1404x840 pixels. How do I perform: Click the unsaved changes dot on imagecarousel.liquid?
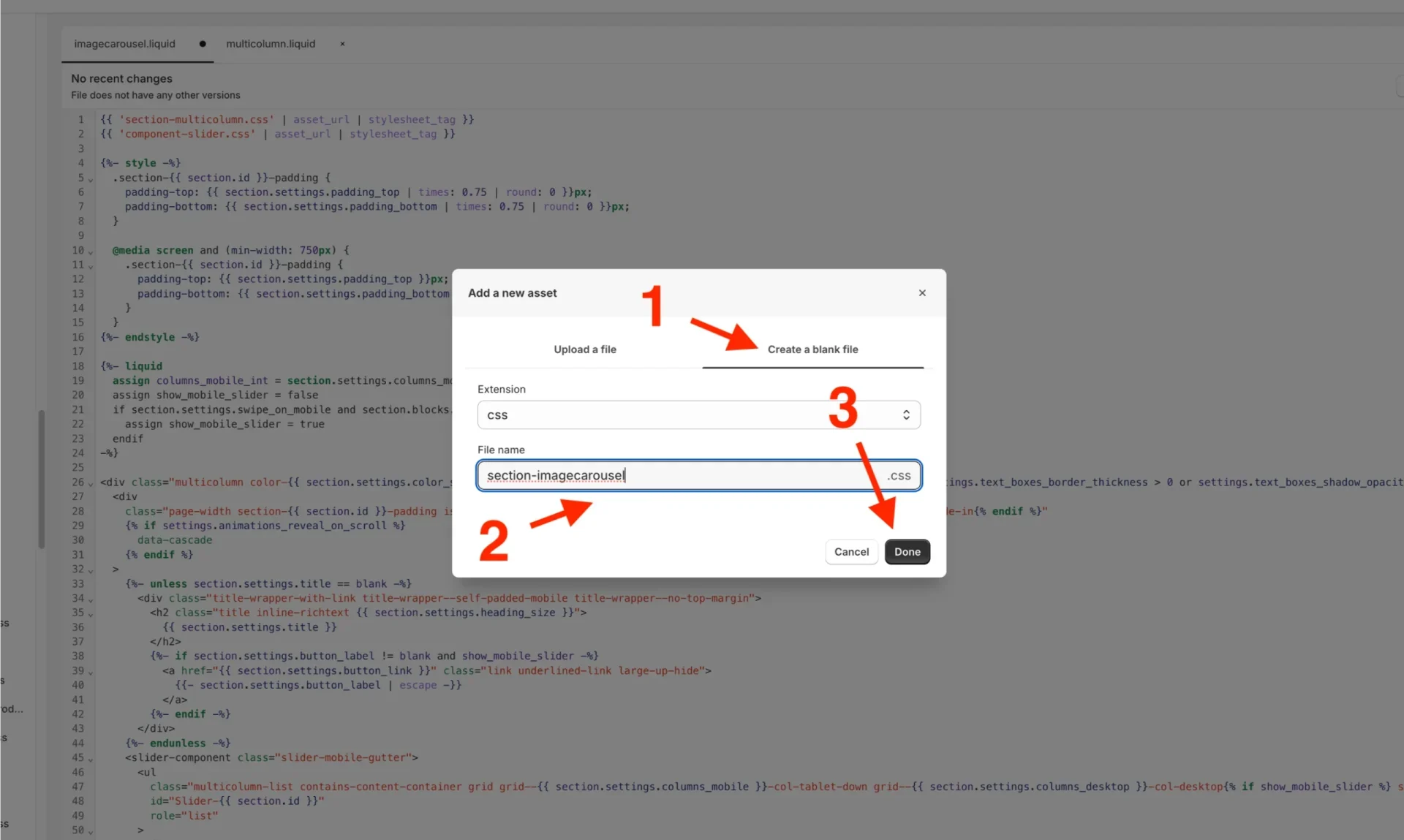(x=202, y=44)
